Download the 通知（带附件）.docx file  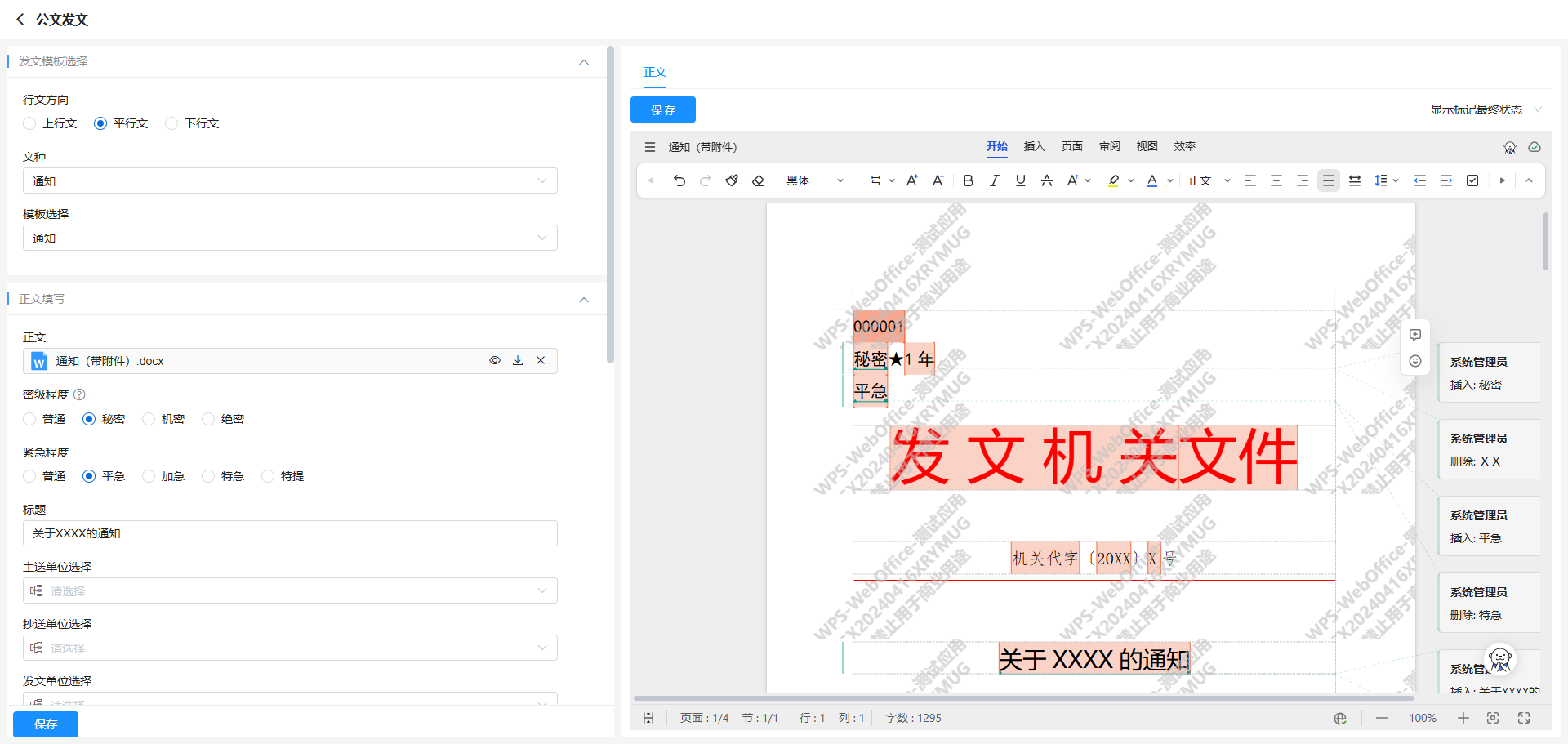tap(518, 360)
